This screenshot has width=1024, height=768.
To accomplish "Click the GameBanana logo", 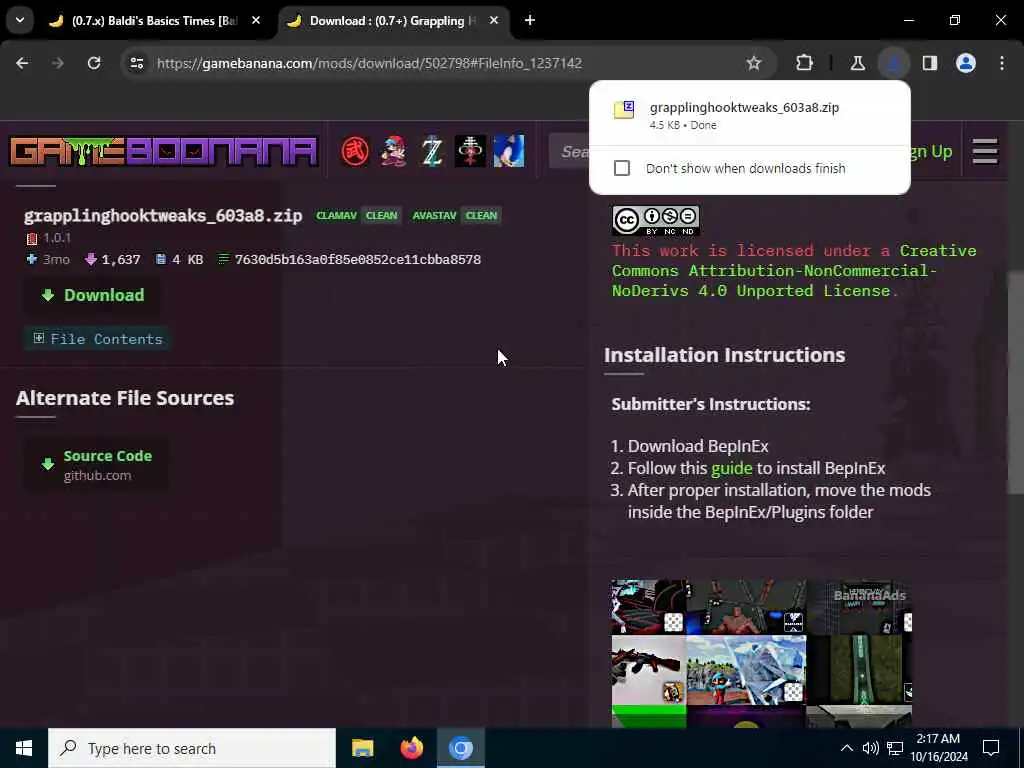I will click(163, 152).
